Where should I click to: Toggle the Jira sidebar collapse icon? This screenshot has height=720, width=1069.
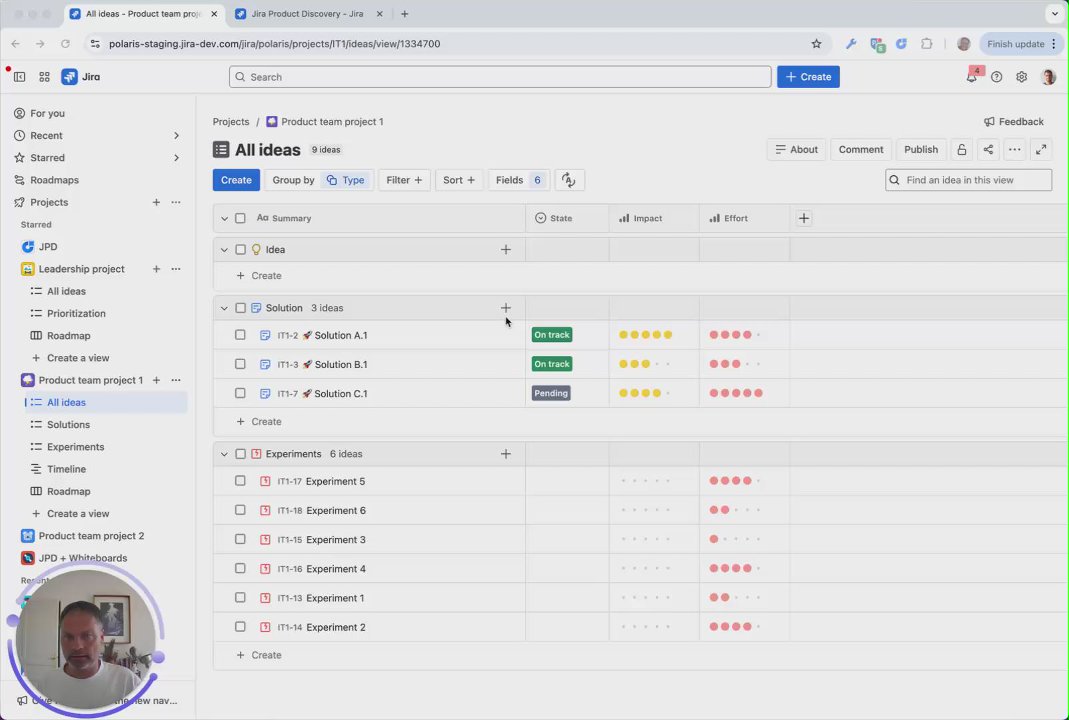click(20, 77)
